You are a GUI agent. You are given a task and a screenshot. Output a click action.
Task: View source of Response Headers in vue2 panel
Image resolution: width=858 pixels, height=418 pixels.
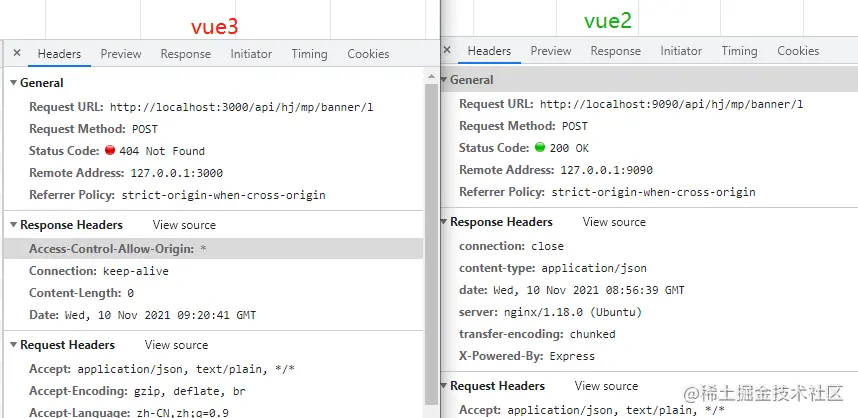(x=614, y=222)
